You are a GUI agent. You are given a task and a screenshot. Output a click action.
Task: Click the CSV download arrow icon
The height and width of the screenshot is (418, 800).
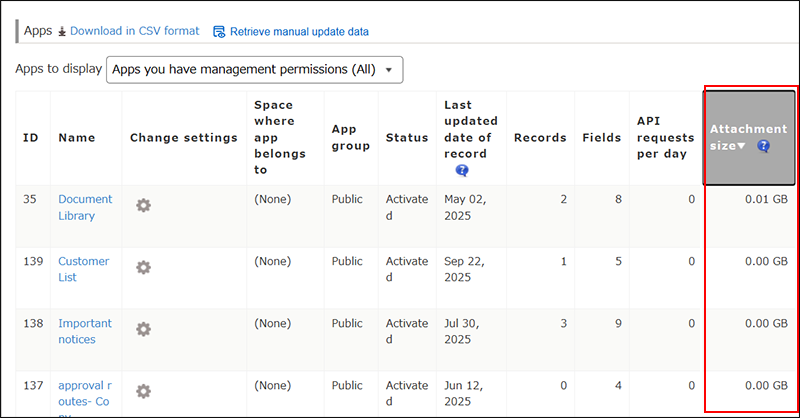62,32
